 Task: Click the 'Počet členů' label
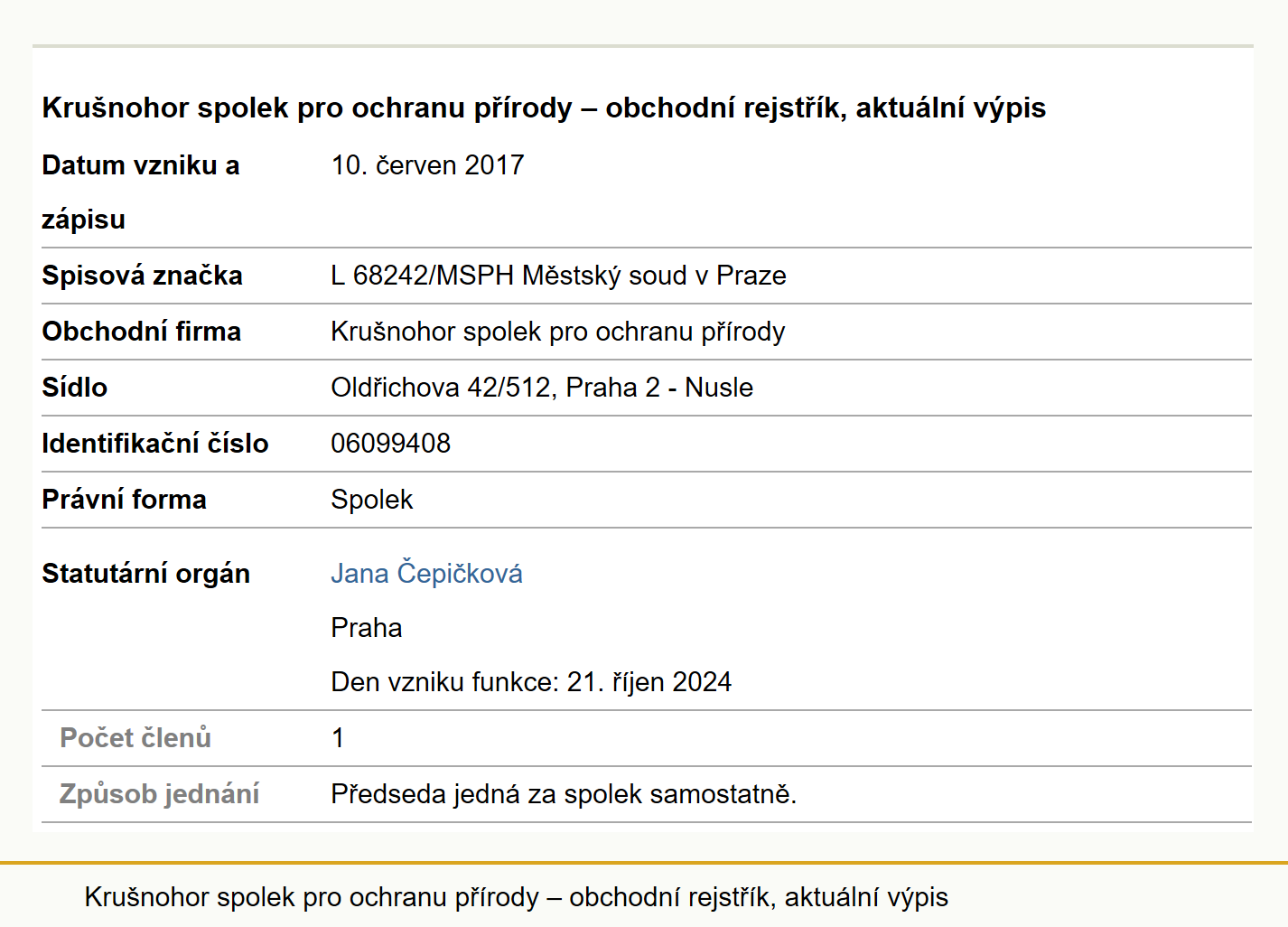135,738
